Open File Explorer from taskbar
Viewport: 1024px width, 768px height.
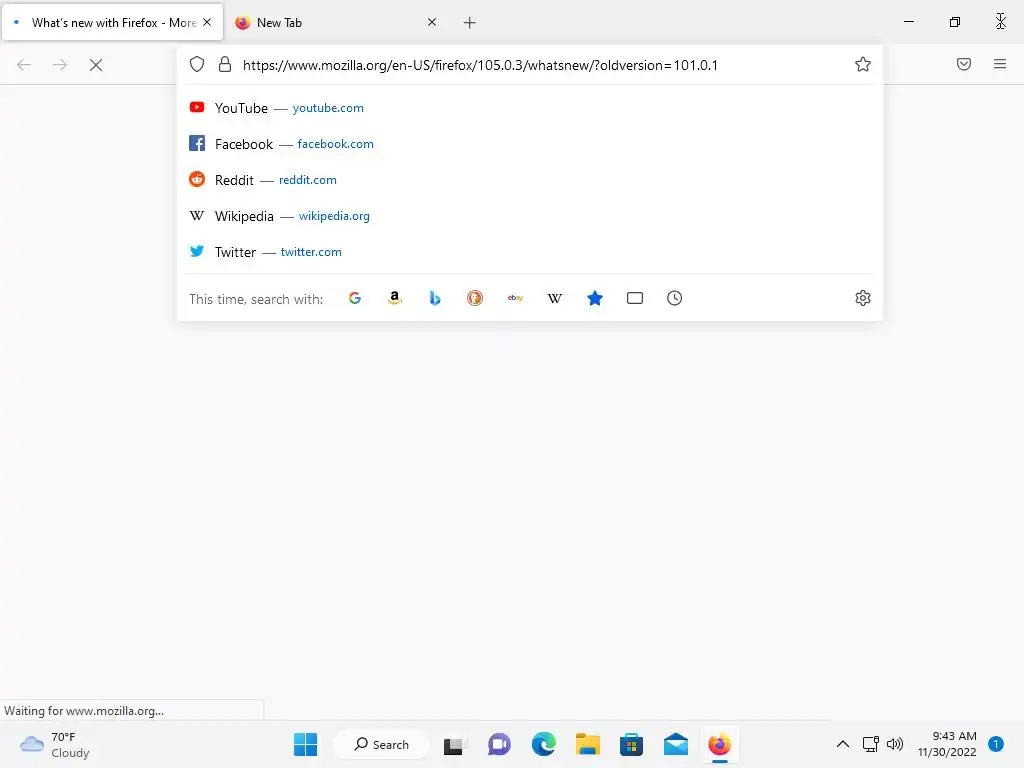tap(588, 744)
